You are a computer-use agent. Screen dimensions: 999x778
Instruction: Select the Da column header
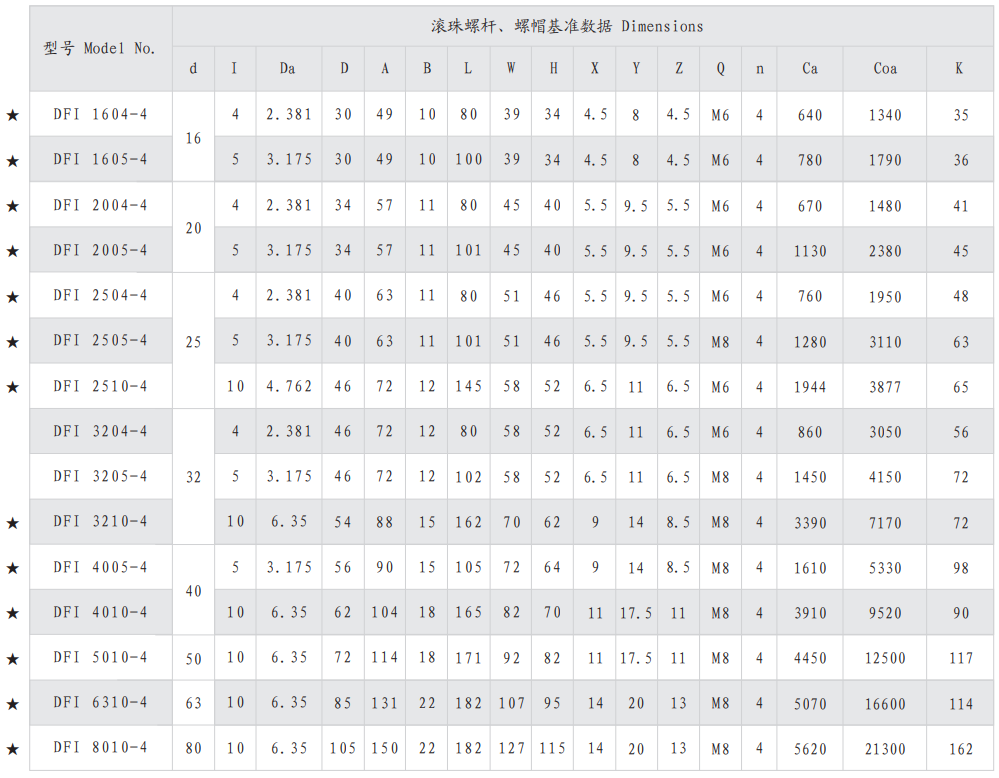(288, 69)
